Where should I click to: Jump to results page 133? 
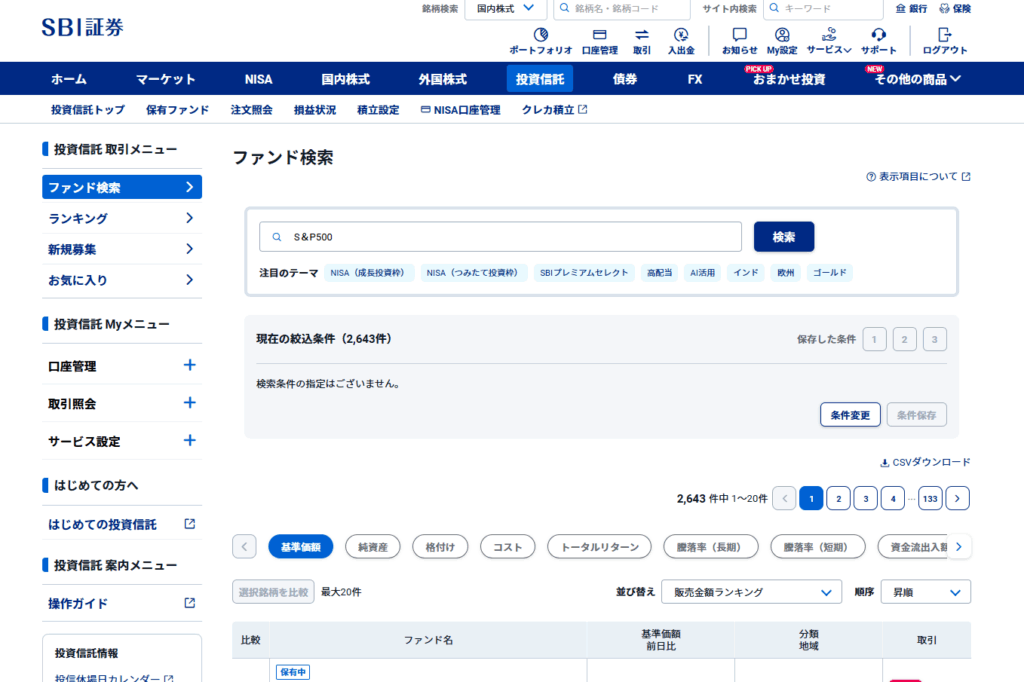[930, 498]
